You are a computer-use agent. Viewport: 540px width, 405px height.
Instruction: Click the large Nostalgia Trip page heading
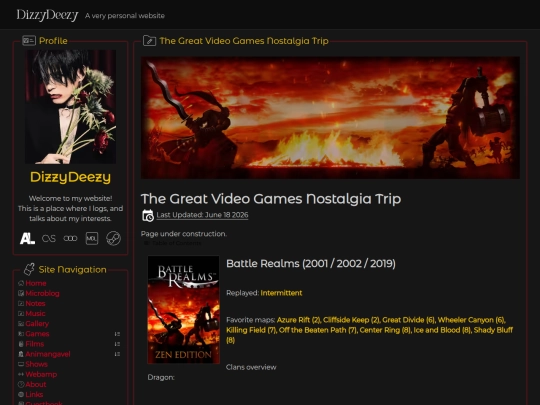(x=271, y=199)
